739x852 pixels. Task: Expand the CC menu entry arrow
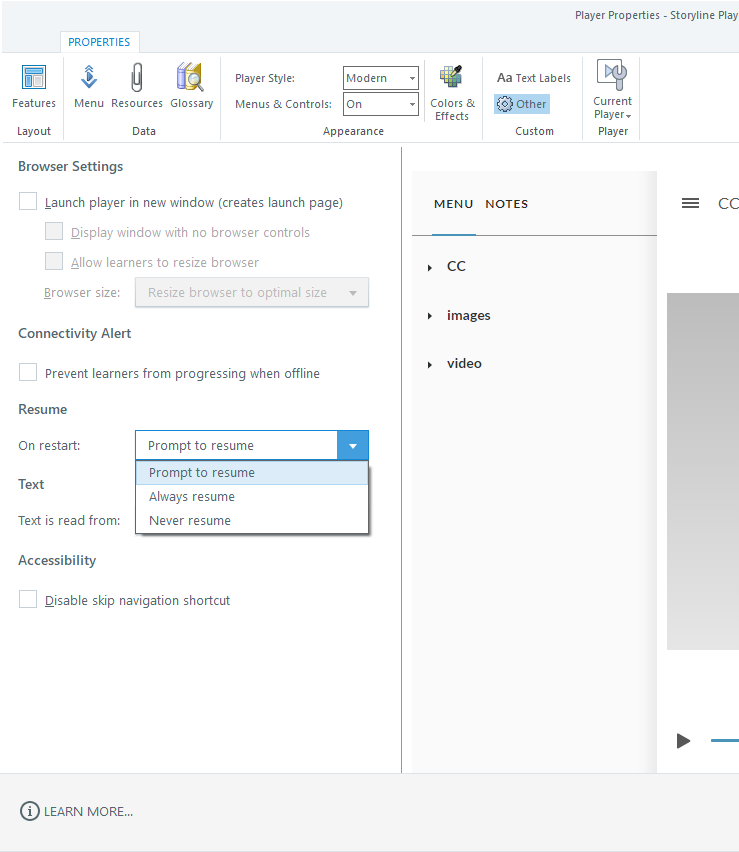pos(430,267)
